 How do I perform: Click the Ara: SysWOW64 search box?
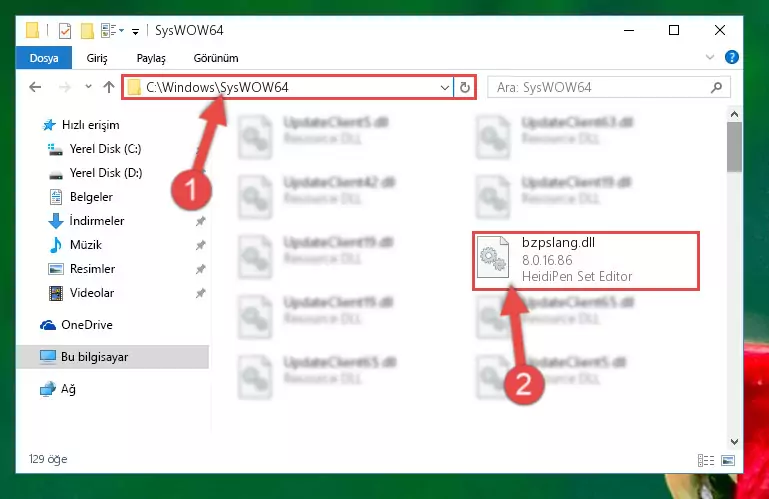[x=609, y=87]
